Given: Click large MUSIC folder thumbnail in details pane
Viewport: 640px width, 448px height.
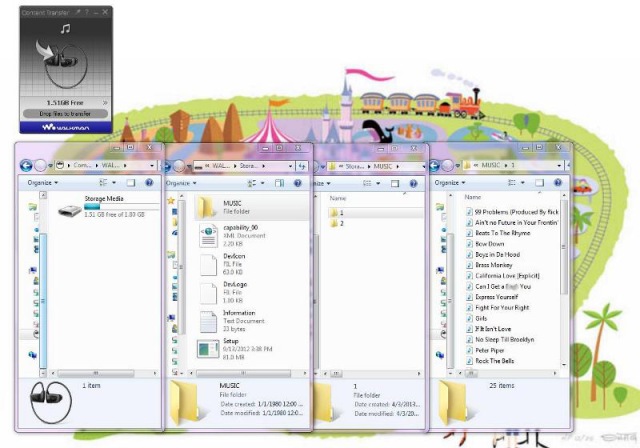Looking at the screenshot, I should pos(187,403).
